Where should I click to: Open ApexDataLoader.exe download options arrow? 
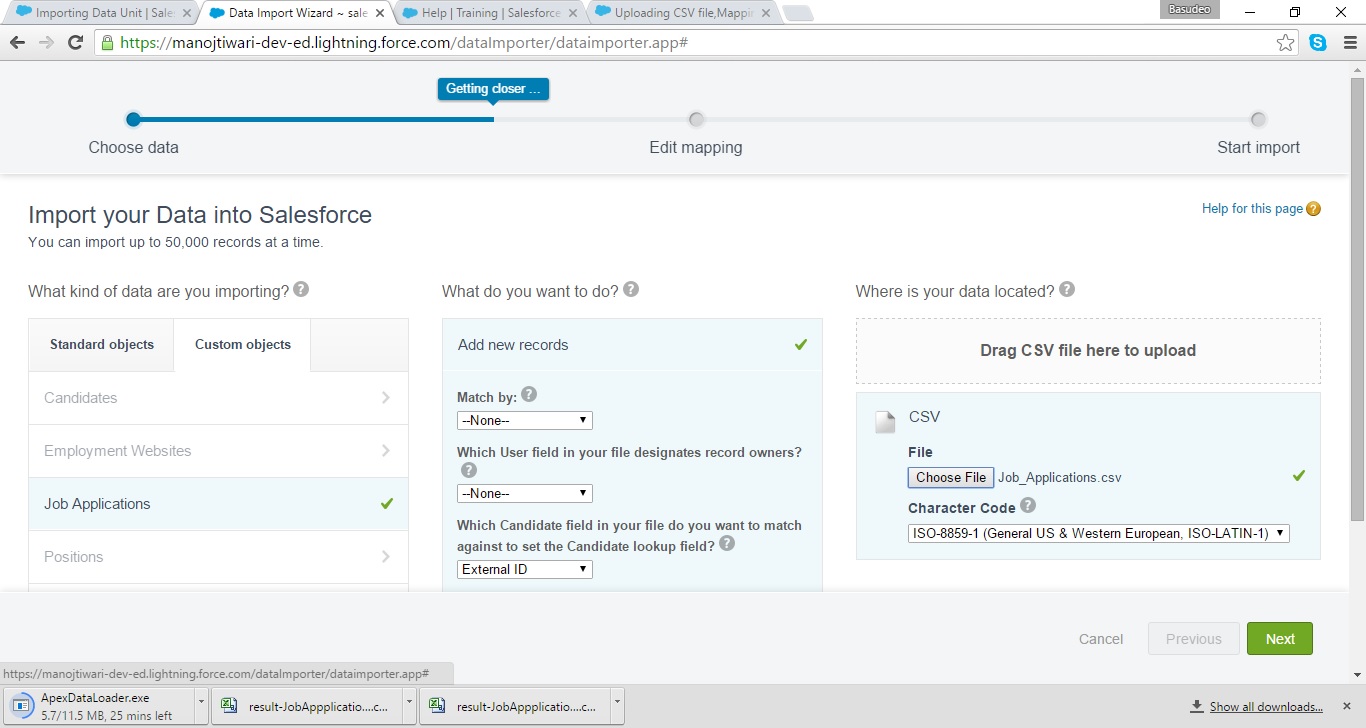(x=202, y=705)
